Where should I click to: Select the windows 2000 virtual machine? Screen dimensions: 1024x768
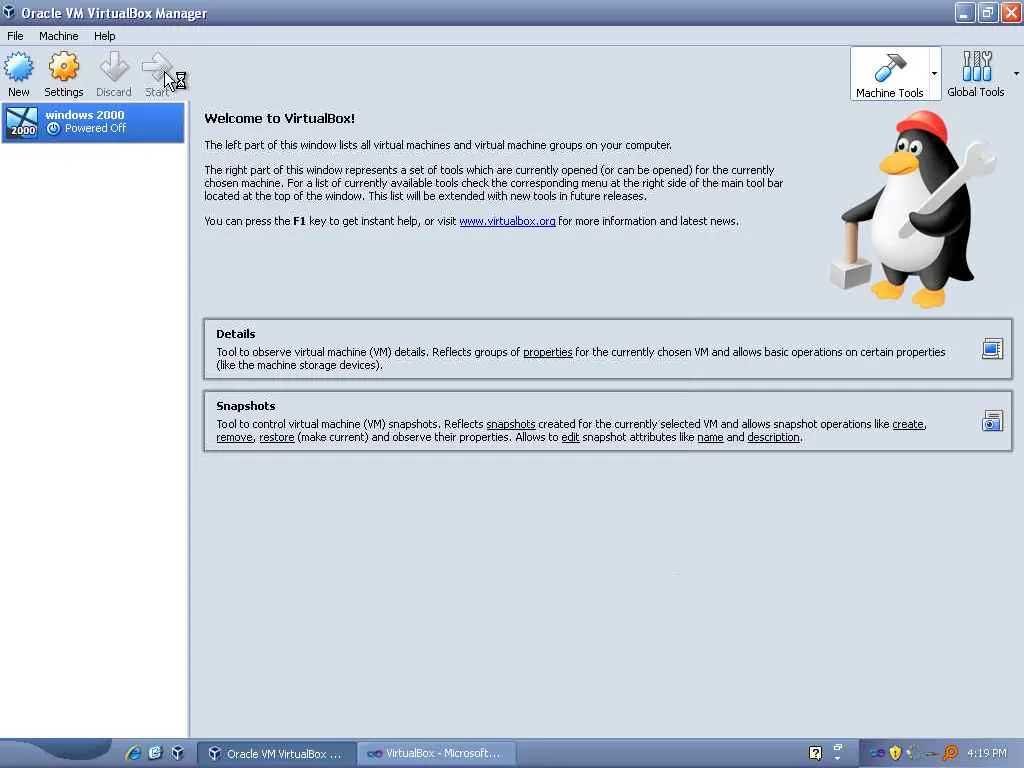click(93, 122)
